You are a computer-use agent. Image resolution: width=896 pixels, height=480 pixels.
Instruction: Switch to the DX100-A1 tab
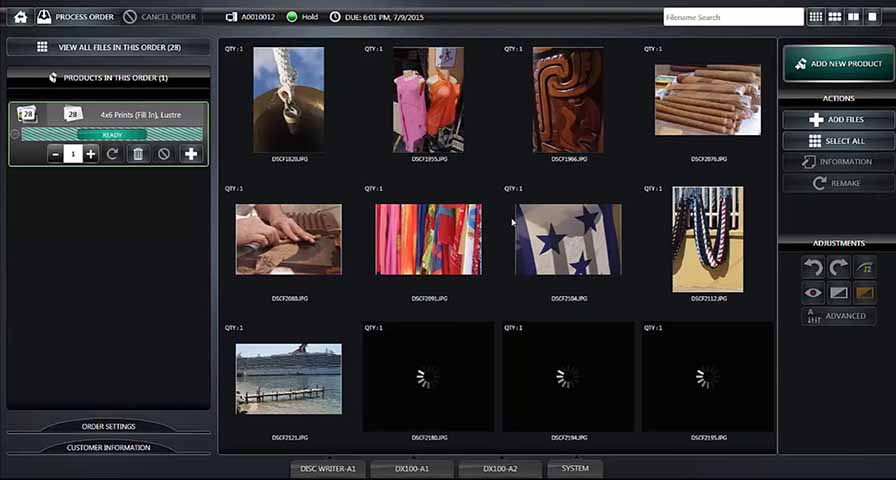click(411, 469)
